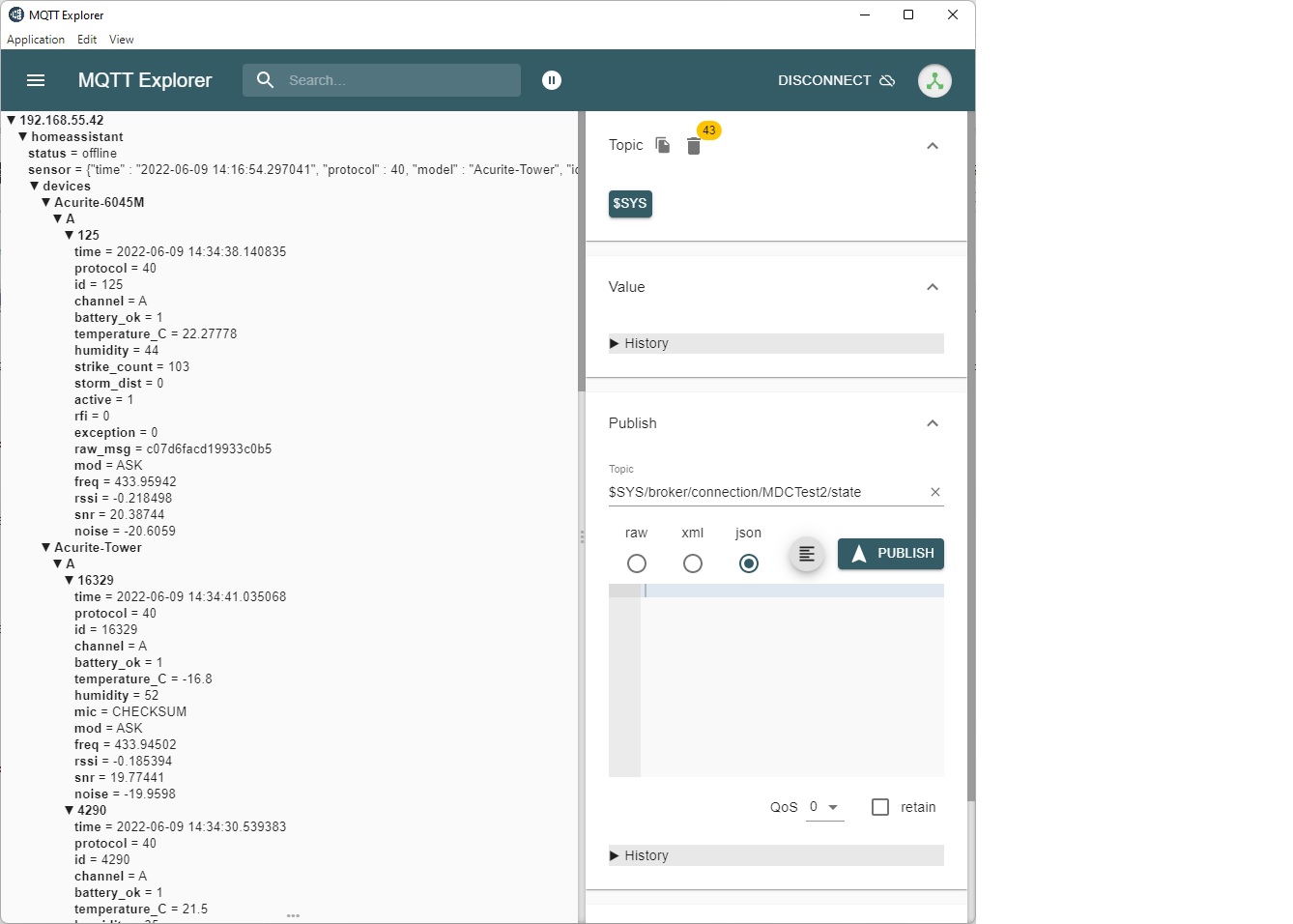Collapse the 125 device node
The height and width of the screenshot is (924, 1293).
70,235
